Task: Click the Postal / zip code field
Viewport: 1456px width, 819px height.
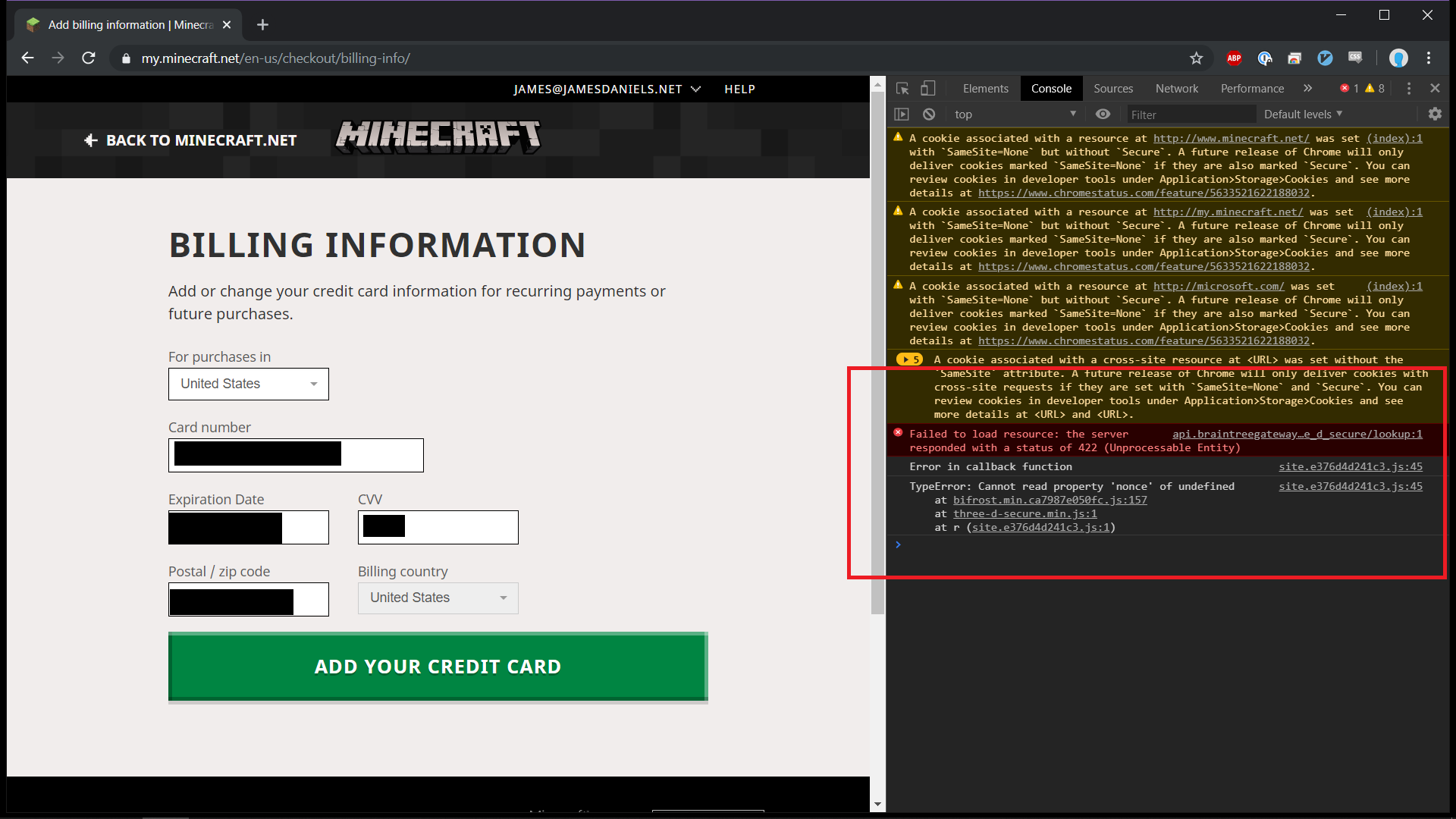Action: point(249,599)
